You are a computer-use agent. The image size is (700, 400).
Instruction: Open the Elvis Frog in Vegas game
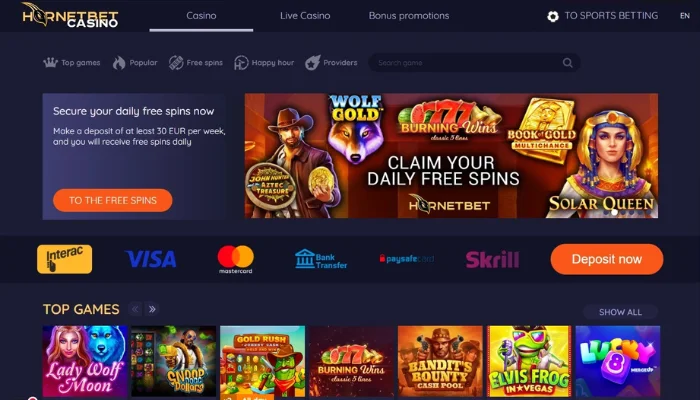coord(529,361)
